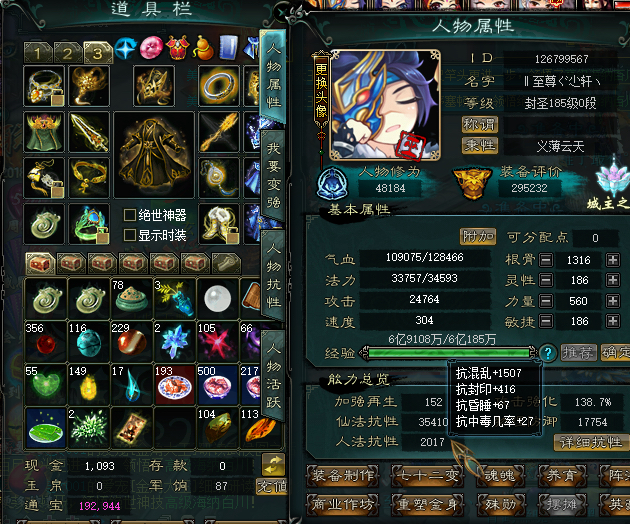Select the first red chest bag icon

point(40,263)
